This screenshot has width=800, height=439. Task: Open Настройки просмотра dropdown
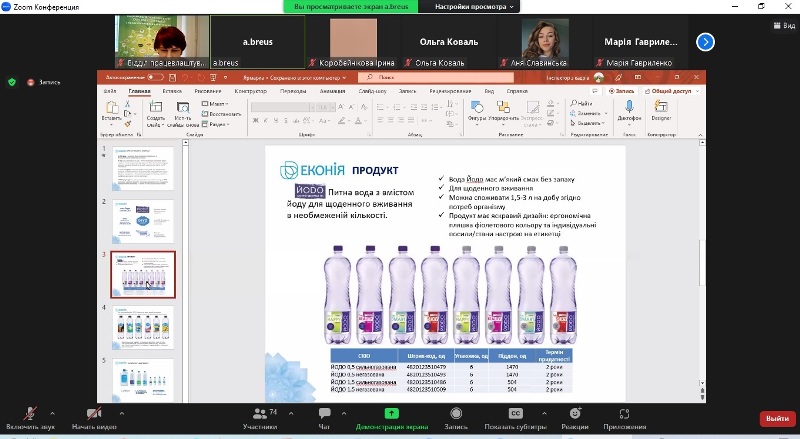(x=474, y=7)
